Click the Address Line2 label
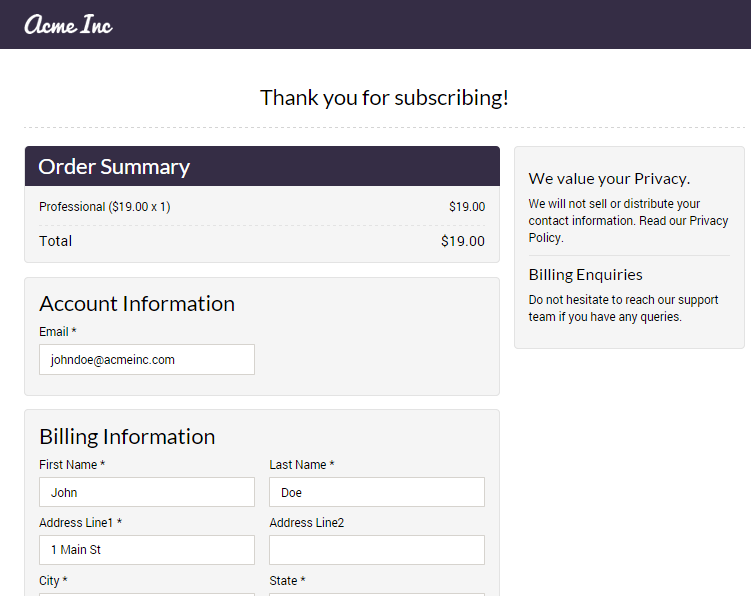Viewport: 751px width, 596px height. click(306, 523)
